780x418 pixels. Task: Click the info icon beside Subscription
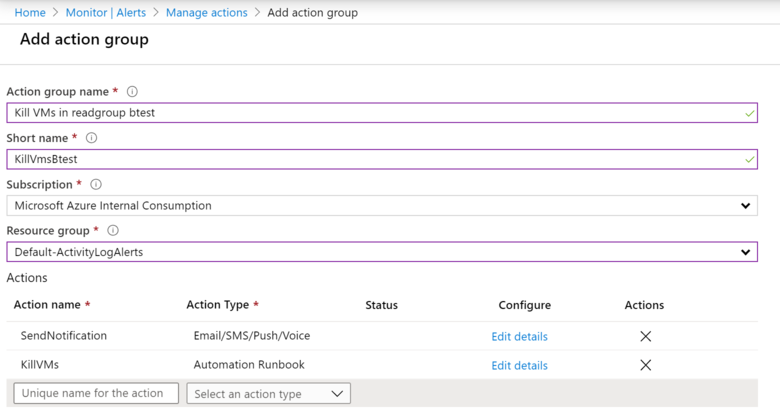click(x=96, y=185)
